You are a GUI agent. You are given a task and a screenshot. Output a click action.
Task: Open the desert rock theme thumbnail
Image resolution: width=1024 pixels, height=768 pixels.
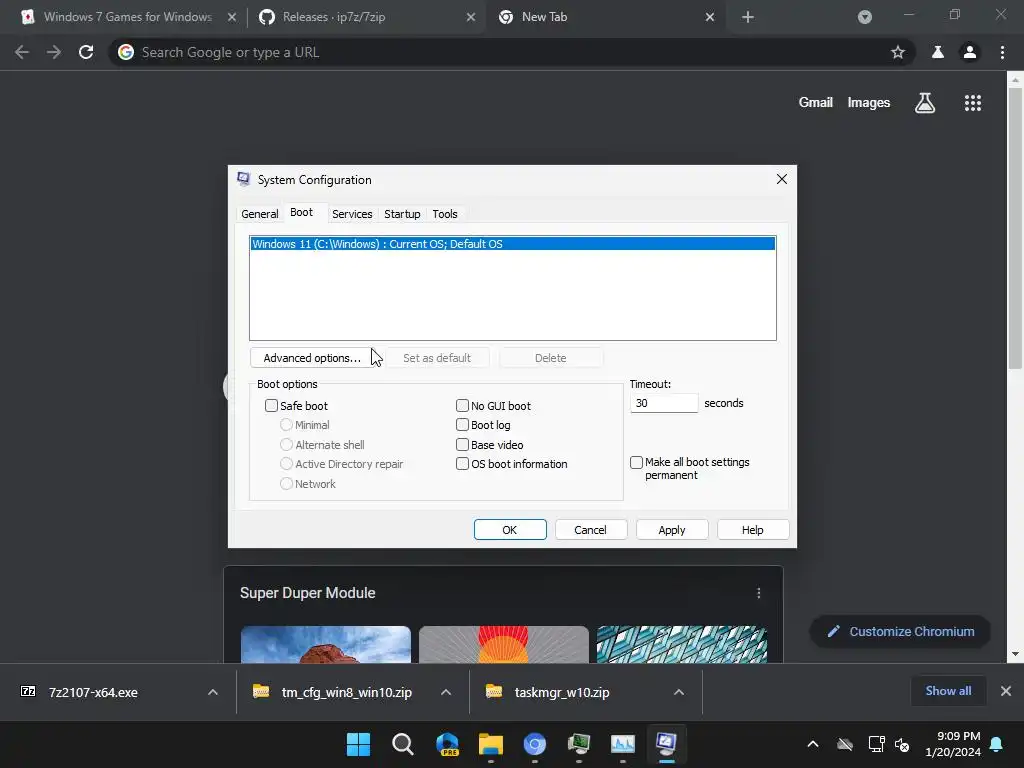326,645
